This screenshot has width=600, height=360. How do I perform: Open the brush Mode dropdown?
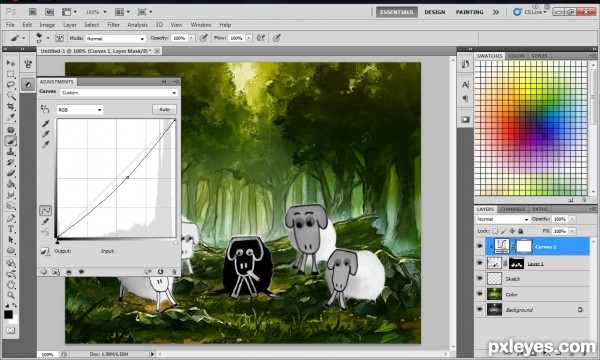pyautogui.click(x=116, y=38)
